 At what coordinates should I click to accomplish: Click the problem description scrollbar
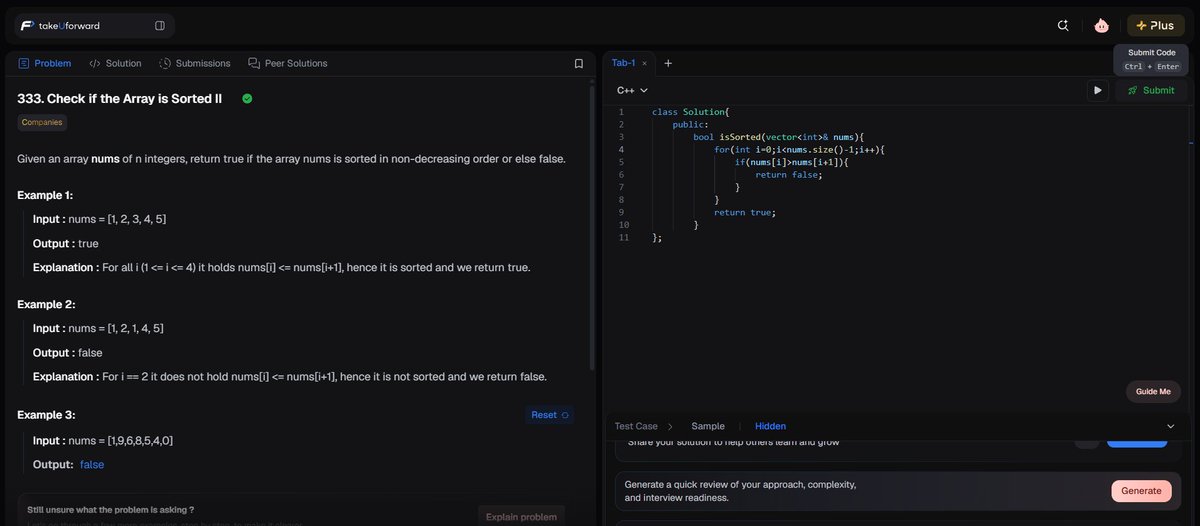592,230
